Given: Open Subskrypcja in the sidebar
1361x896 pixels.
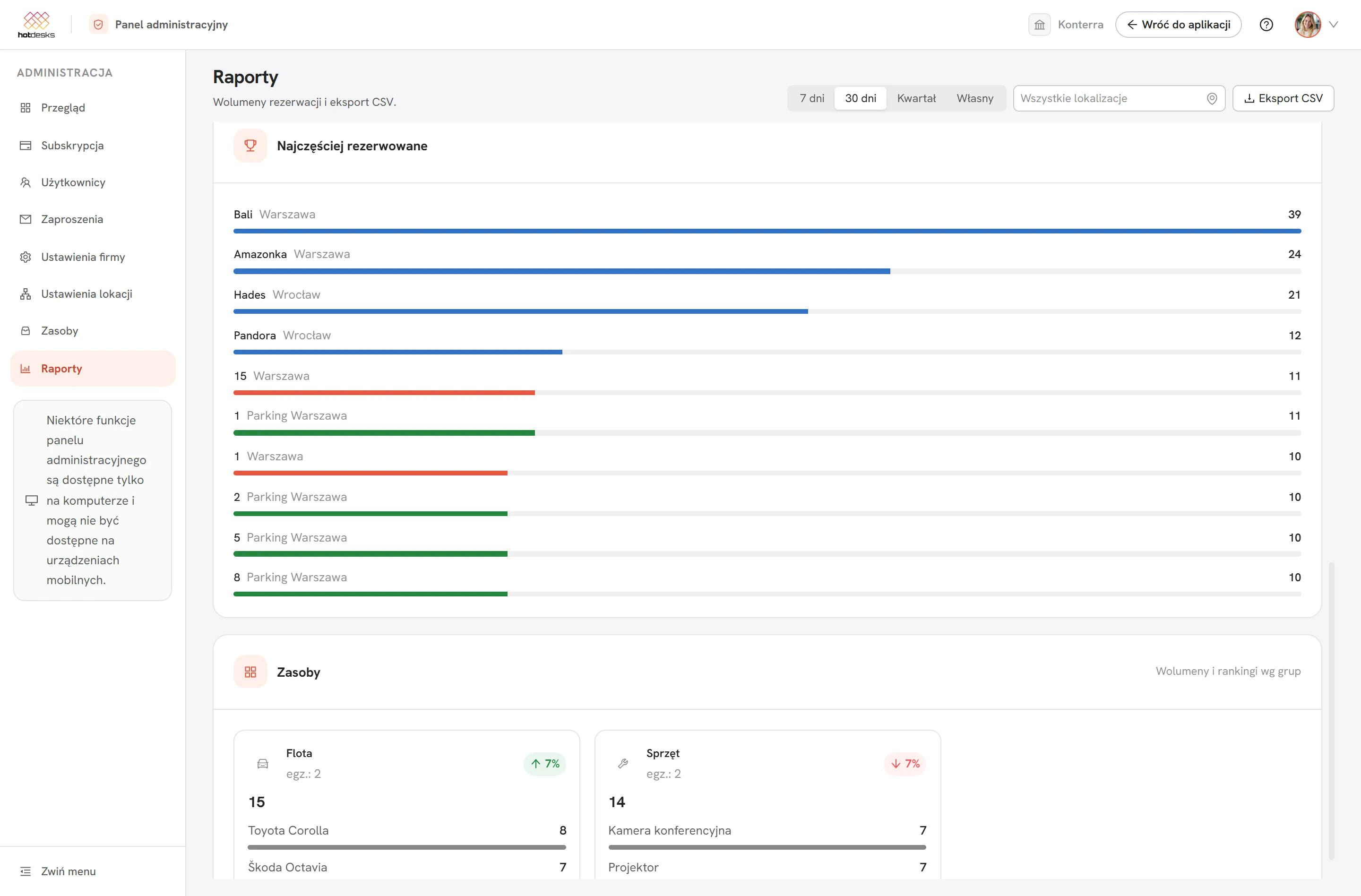Looking at the screenshot, I should (93, 145).
